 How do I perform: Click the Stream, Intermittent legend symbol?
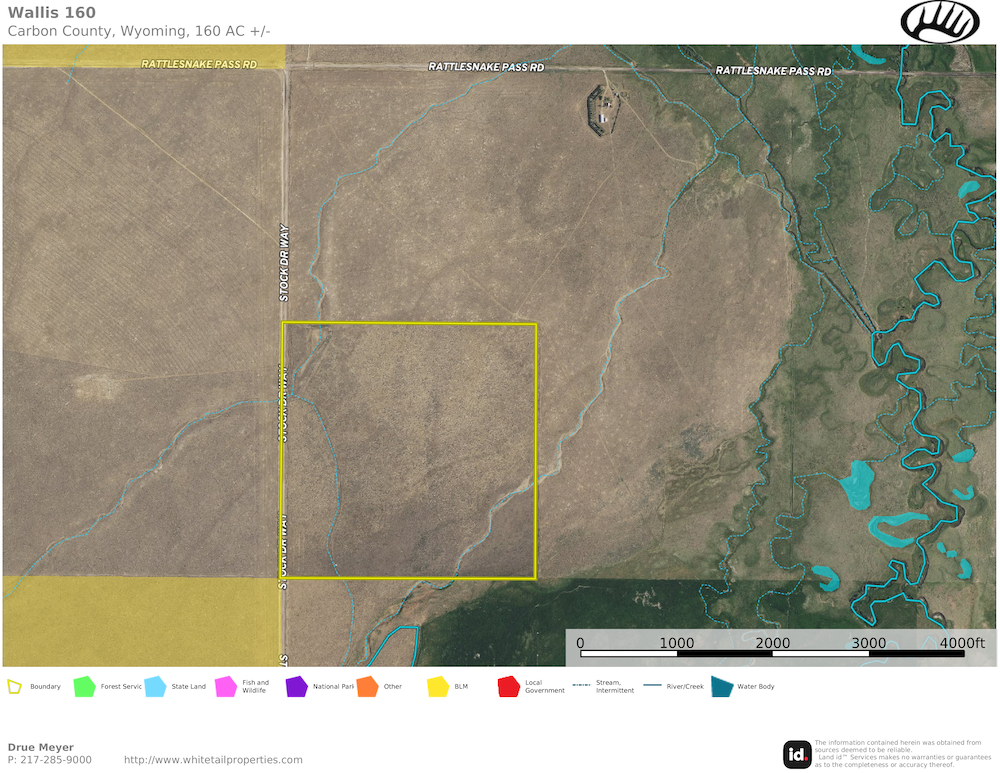pos(580,687)
